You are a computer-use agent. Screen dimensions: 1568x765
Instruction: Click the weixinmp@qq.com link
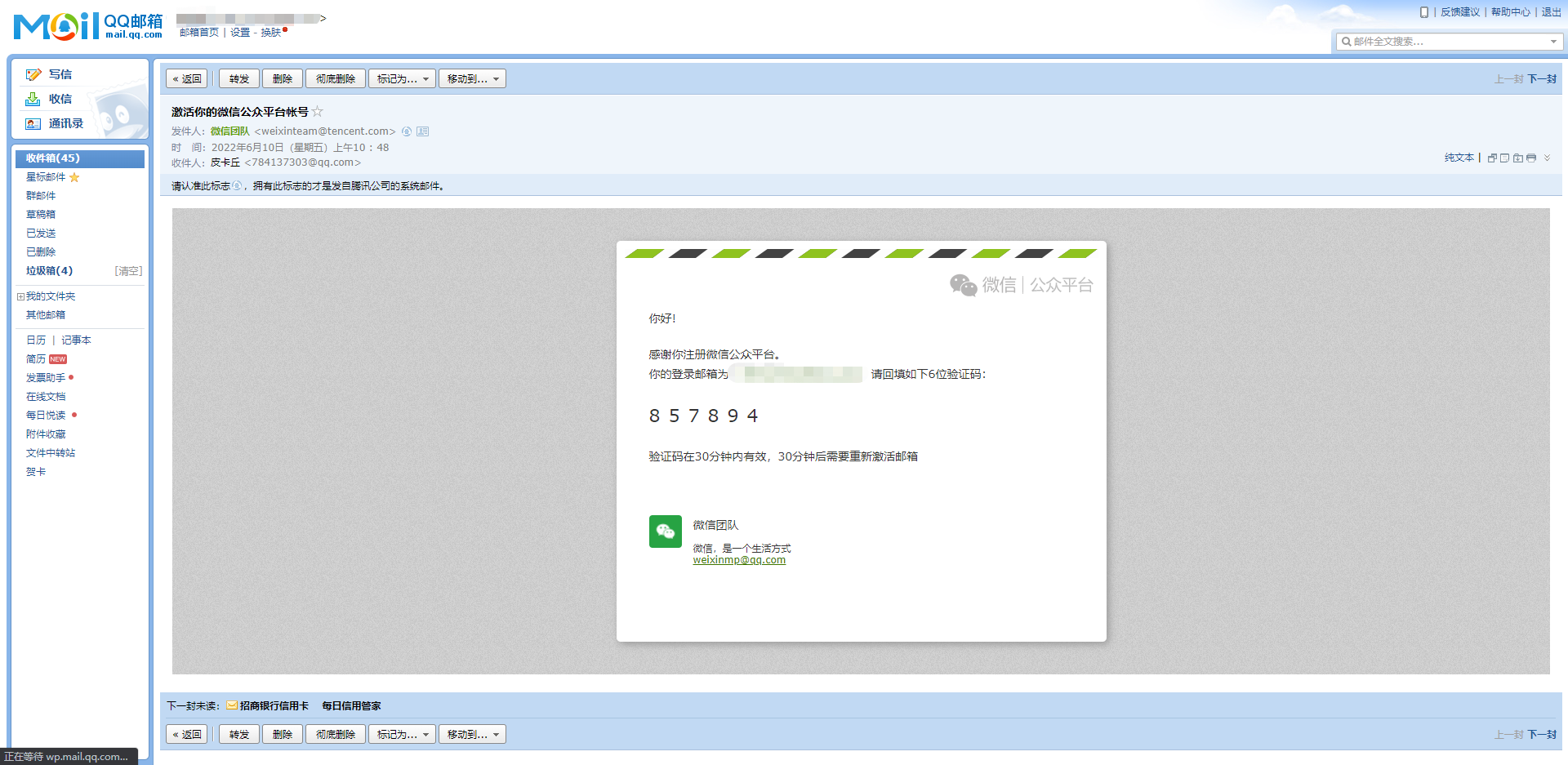tap(739, 560)
